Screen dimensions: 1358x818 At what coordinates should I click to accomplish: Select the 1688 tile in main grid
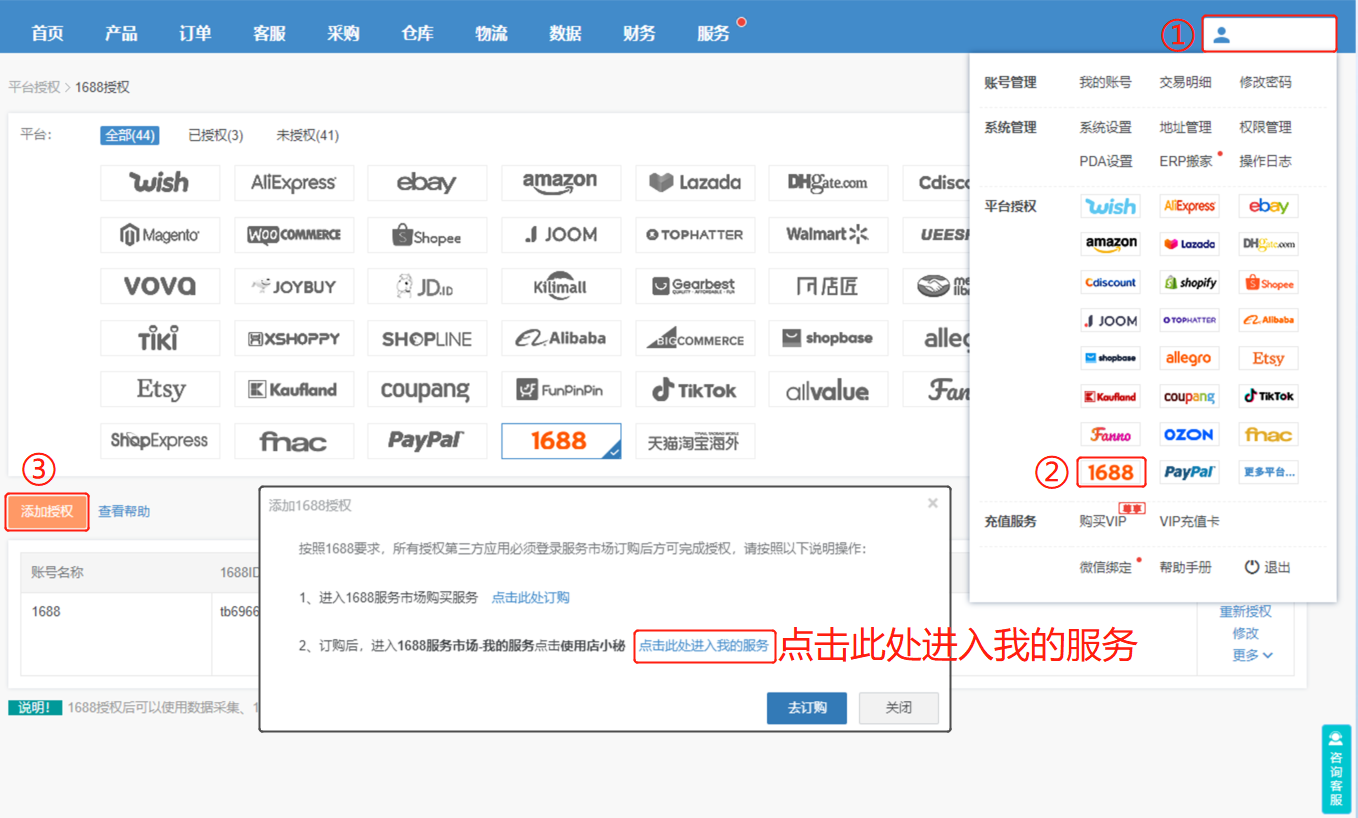[560, 441]
